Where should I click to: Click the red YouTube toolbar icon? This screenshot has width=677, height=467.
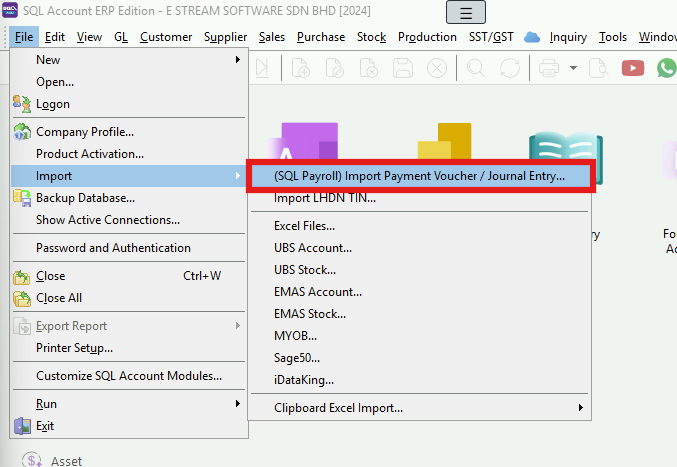(633, 68)
